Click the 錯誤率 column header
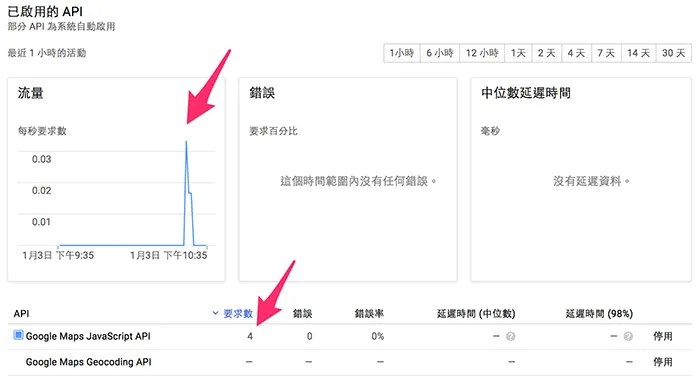This screenshot has width=700, height=379. pyautogui.click(x=369, y=314)
